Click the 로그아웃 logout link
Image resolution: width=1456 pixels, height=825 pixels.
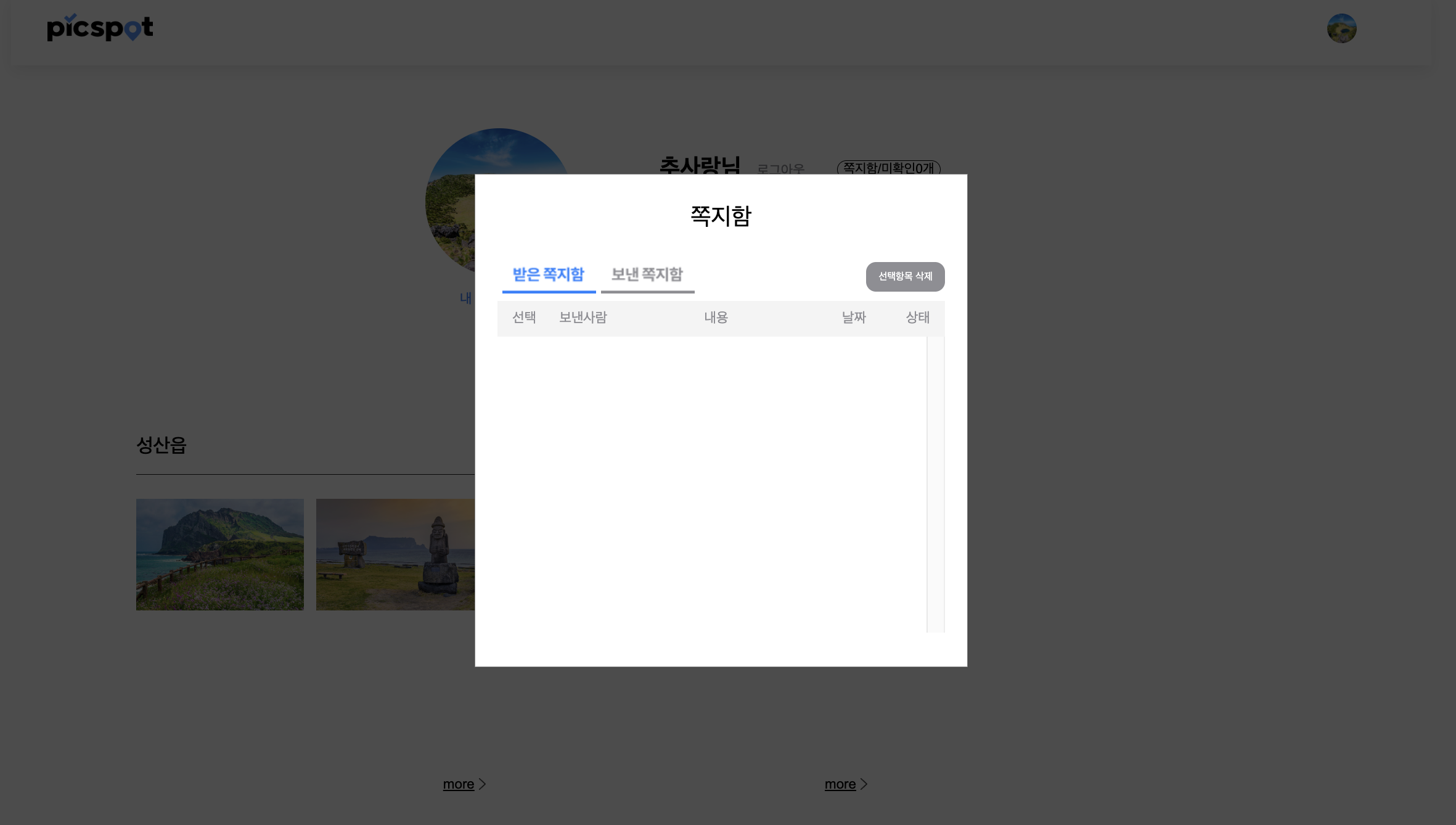(x=780, y=169)
